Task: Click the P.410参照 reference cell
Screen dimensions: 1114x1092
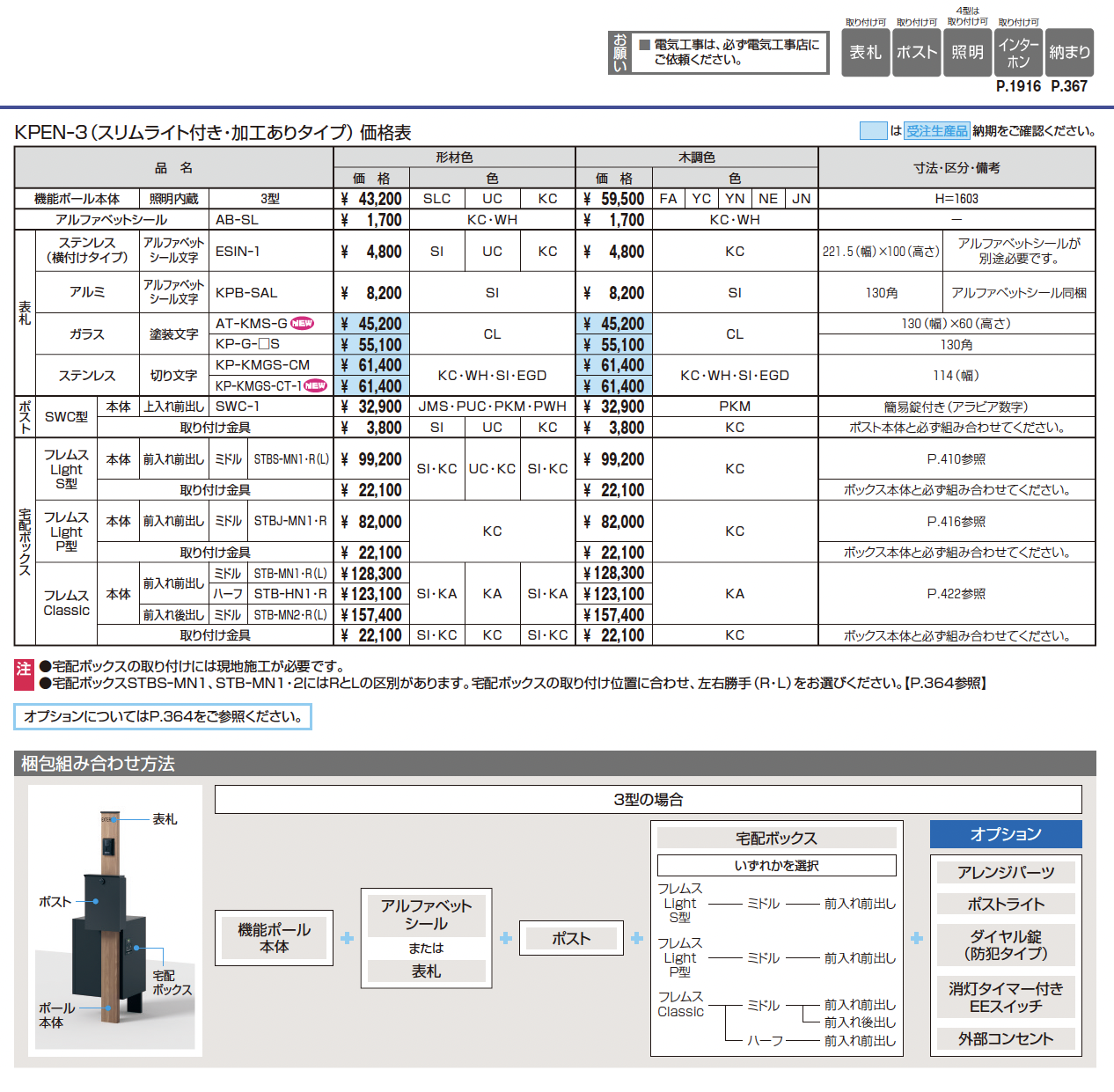Action: 956,459
